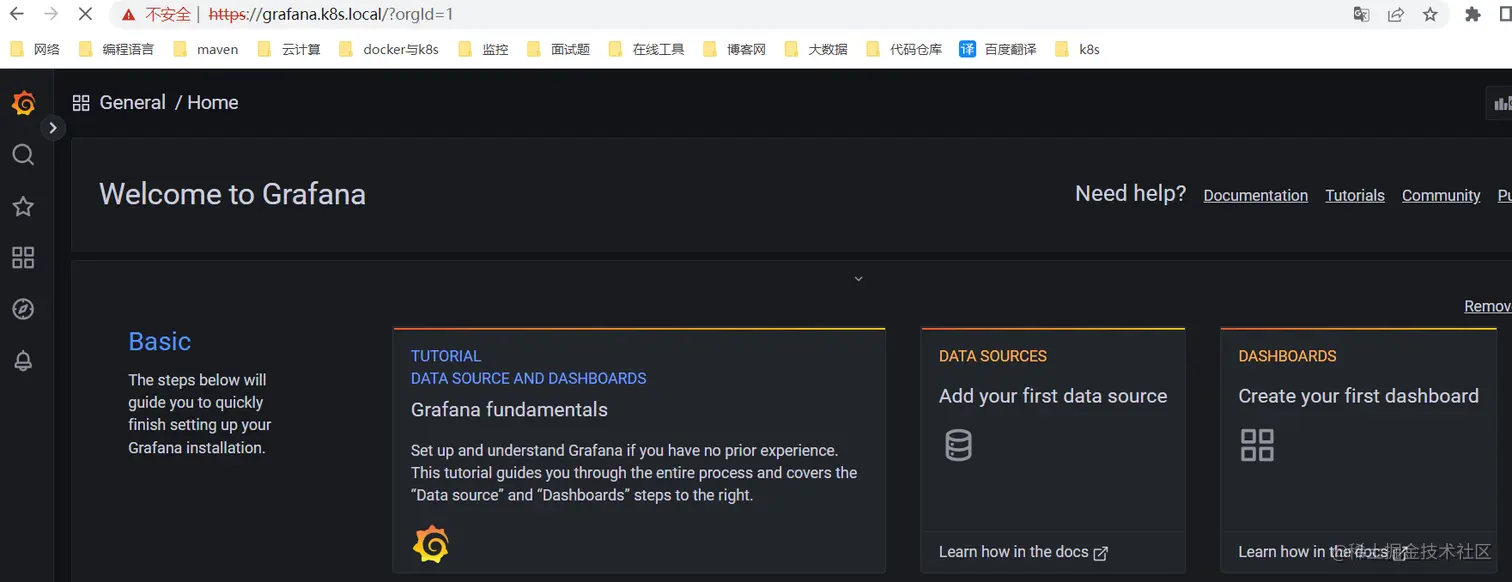Click the share page icon in address bar
The height and width of the screenshot is (582, 1512).
[x=1396, y=14]
